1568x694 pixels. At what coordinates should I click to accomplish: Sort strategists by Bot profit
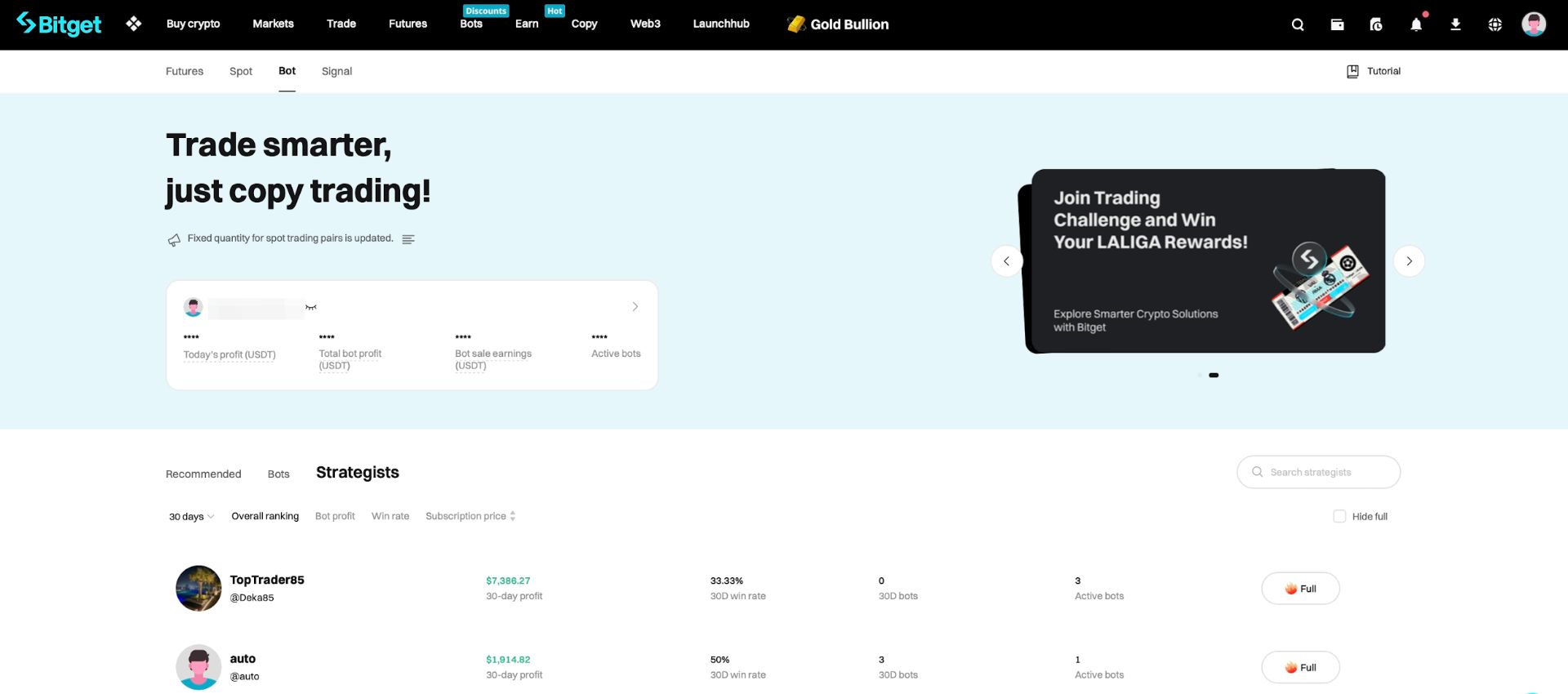[x=335, y=516]
